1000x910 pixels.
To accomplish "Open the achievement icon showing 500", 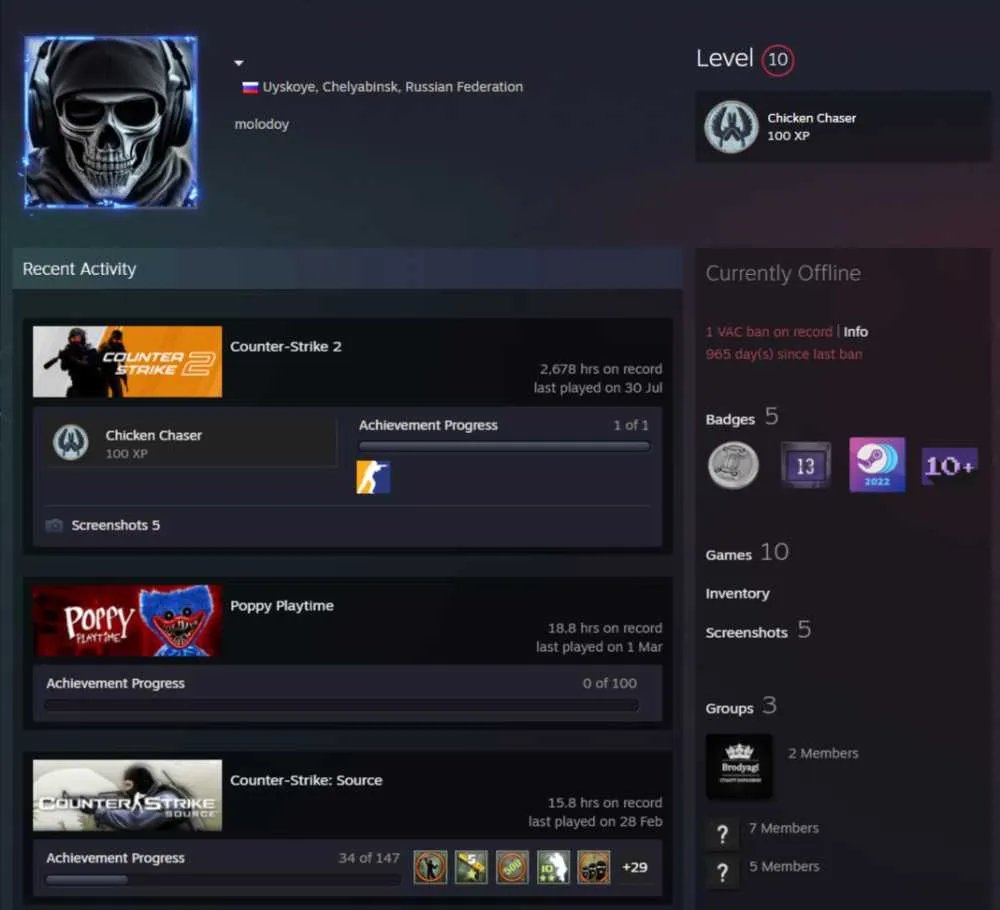I will click(x=512, y=867).
